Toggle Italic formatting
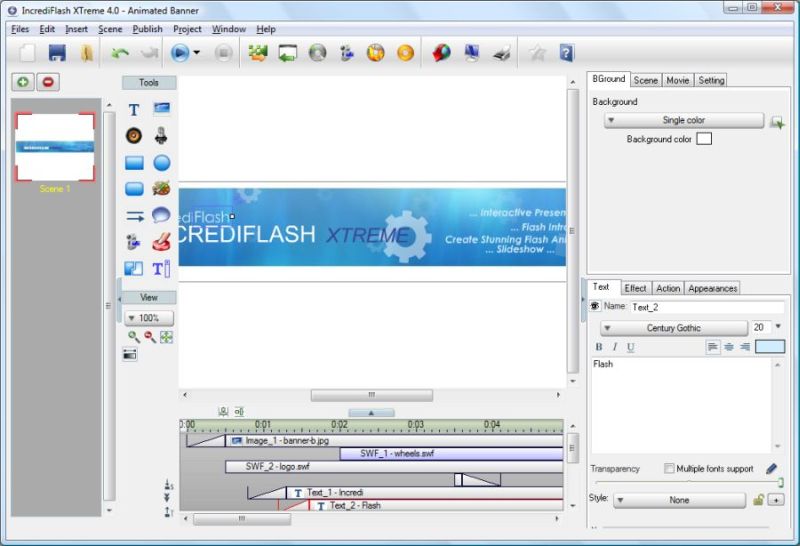The image size is (800, 546). [x=615, y=347]
